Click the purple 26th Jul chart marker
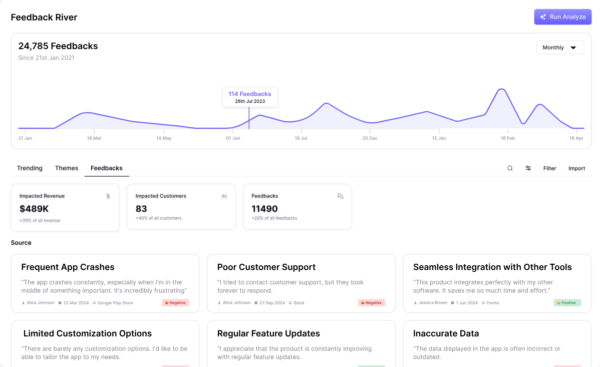600x367 pixels. [249, 118]
